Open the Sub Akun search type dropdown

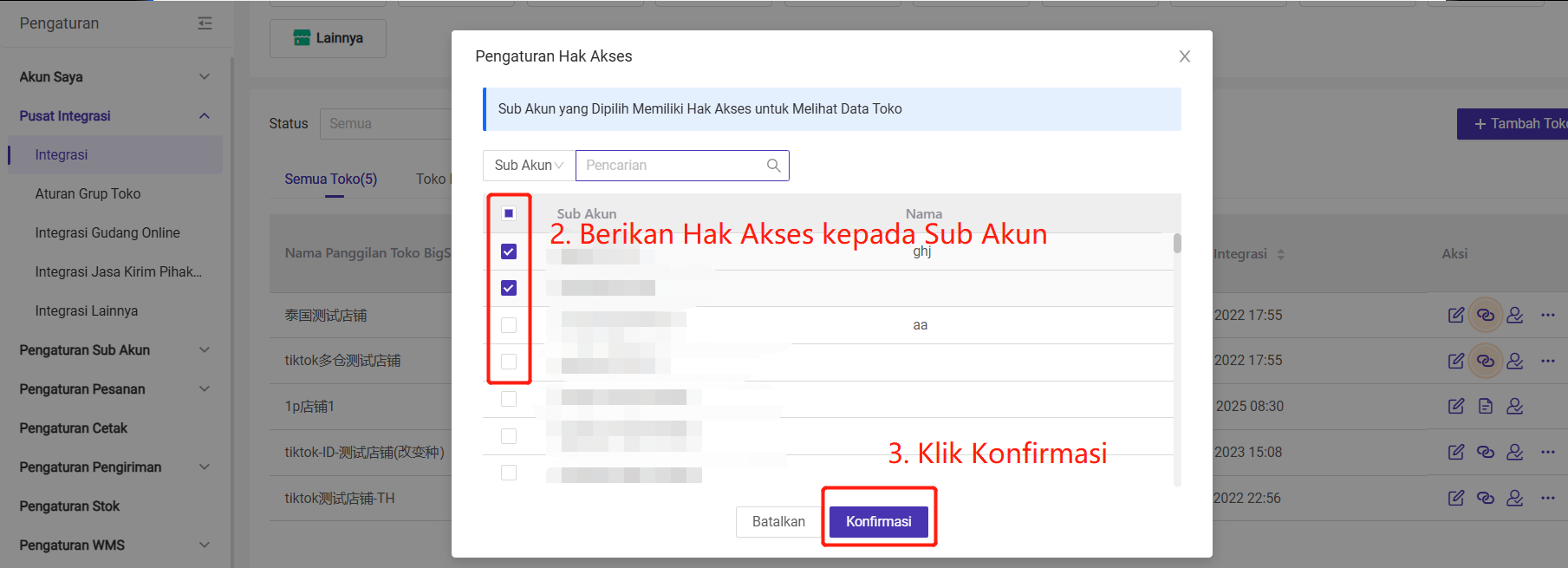[x=529, y=166]
